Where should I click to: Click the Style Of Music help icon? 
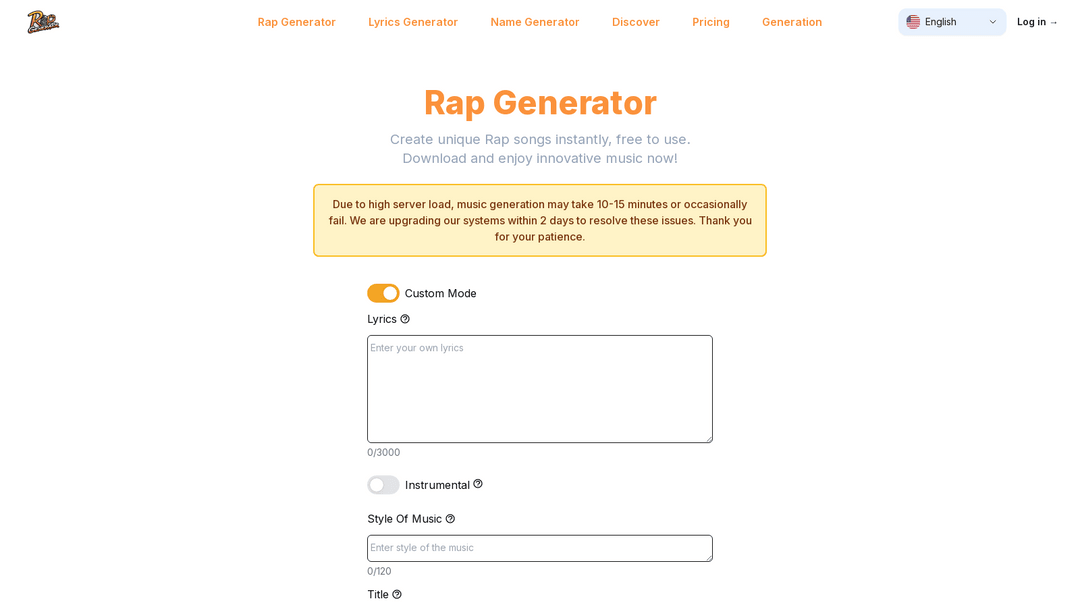450,519
